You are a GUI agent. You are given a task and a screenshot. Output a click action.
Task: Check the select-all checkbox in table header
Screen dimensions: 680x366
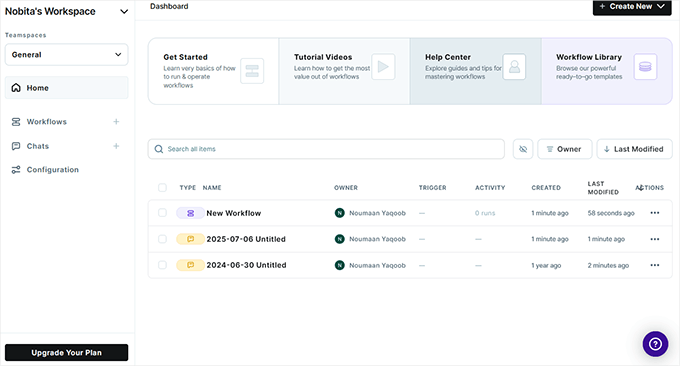[x=162, y=187]
